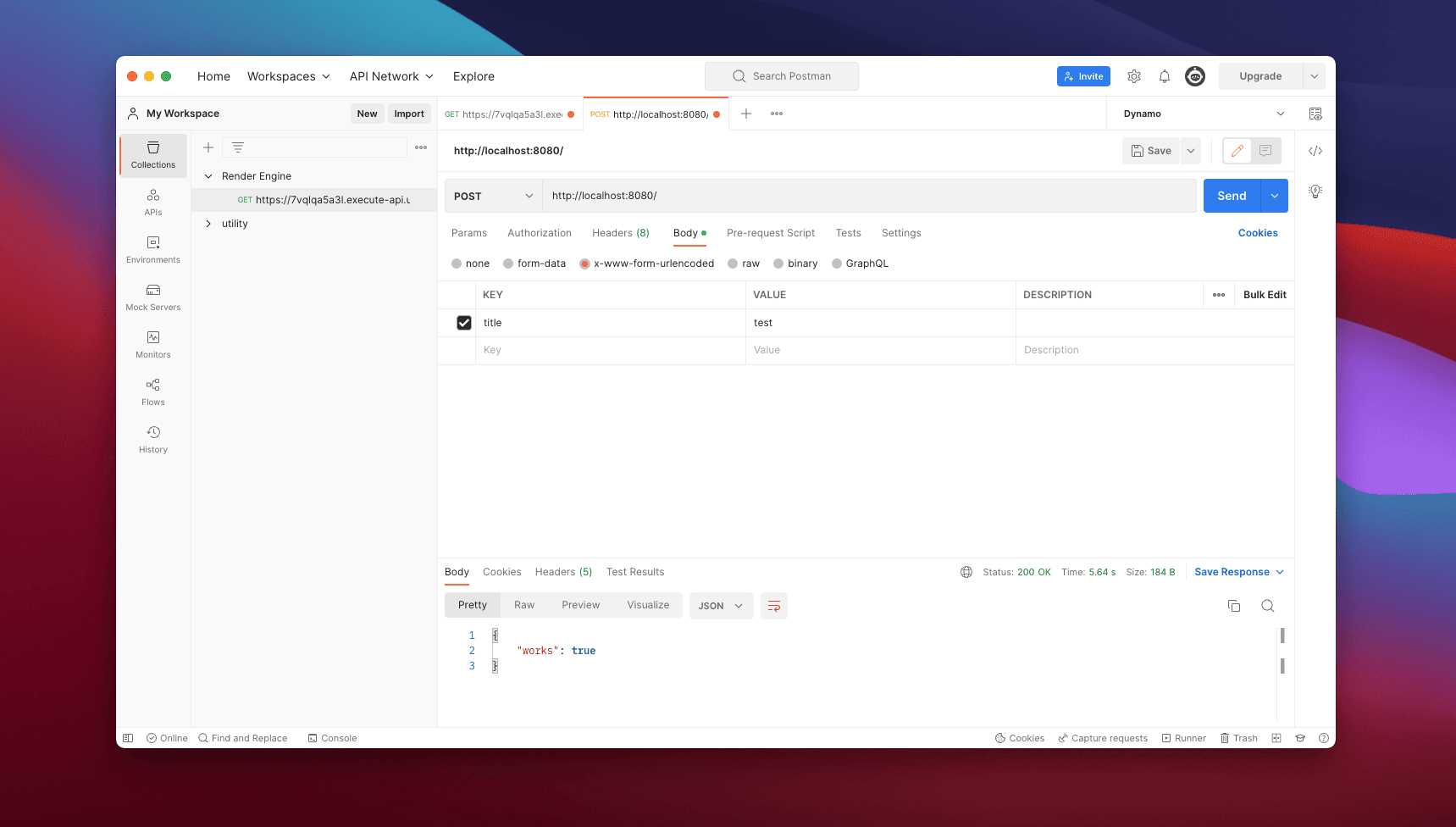Click the network globe icon
This screenshot has height=827, width=1456.
pyautogui.click(x=966, y=572)
